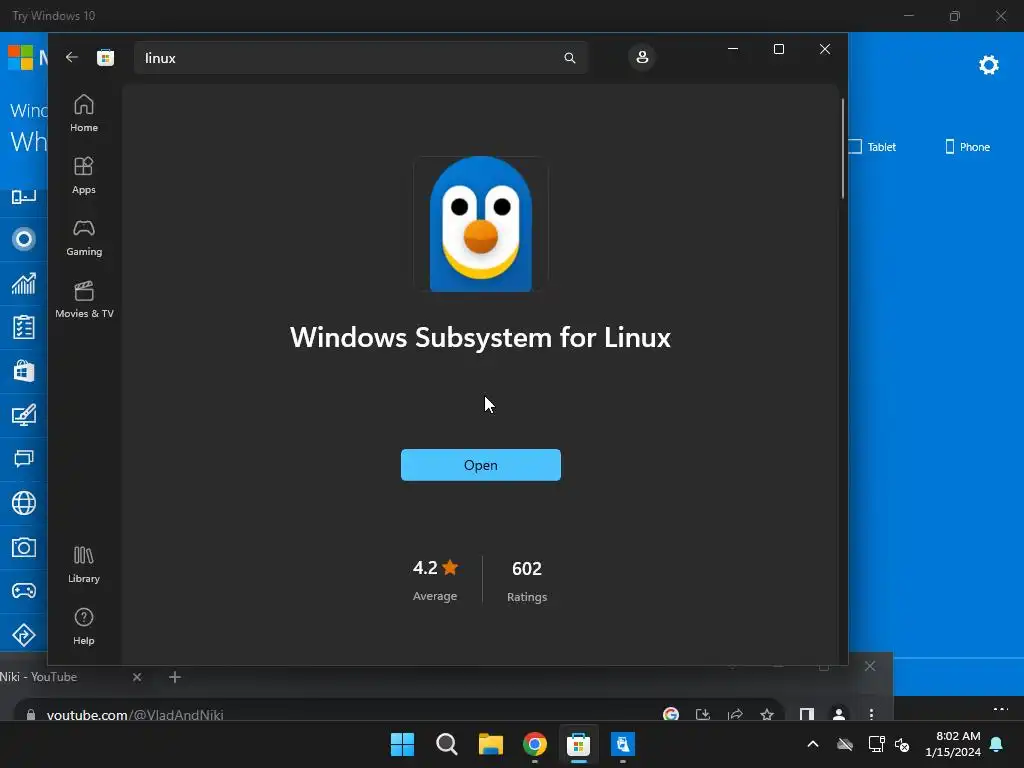This screenshot has height=768, width=1024.
Task: Open a new tab in Chrome window
Action: tap(174, 677)
